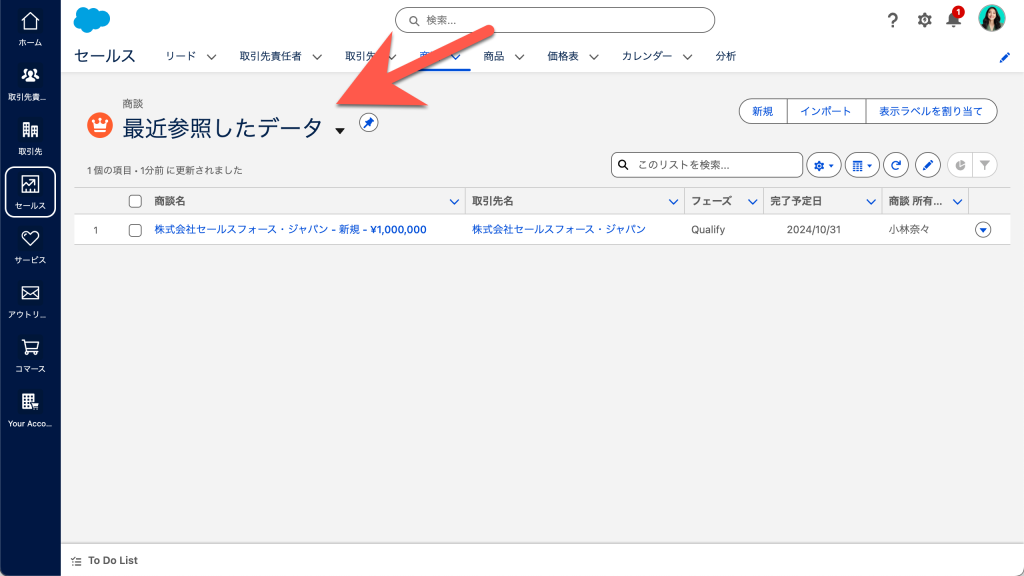Open the フェーズ column menu chevron
Image resolution: width=1024 pixels, height=576 pixels.
click(x=752, y=202)
